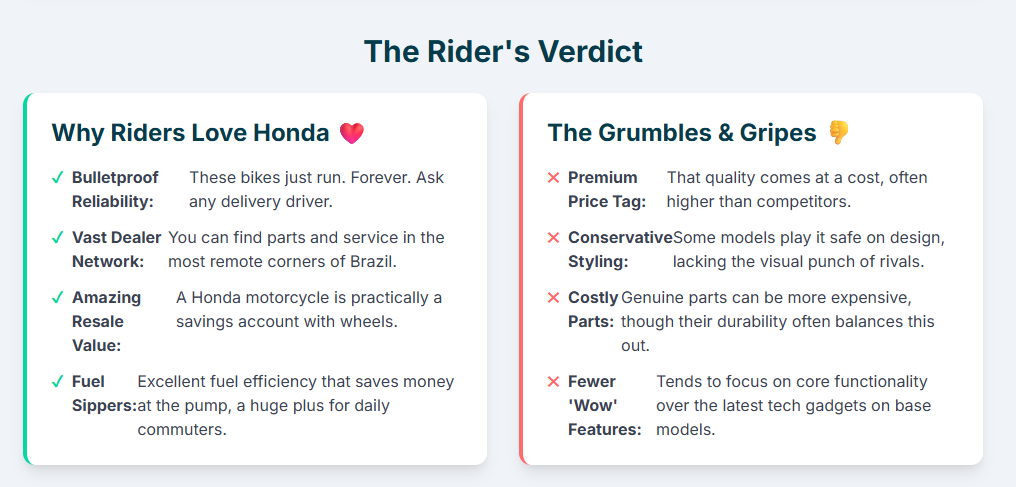1016x487 pixels.
Task: Click the thumbs down emoji icon
Action: coord(838,133)
